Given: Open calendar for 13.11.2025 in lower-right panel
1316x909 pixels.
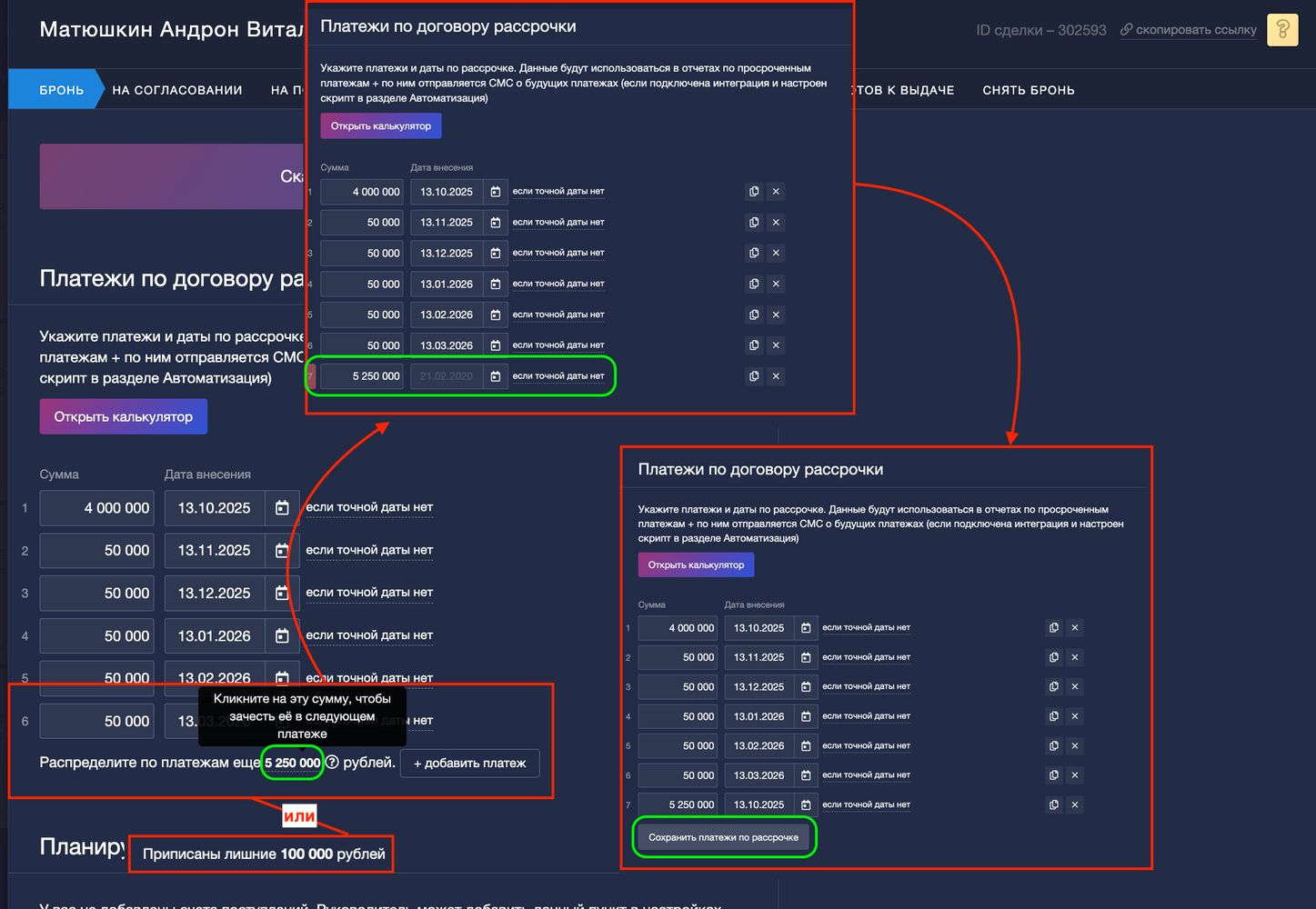Looking at the screenshot, I should pyautogui.click(x=806, y=657).
